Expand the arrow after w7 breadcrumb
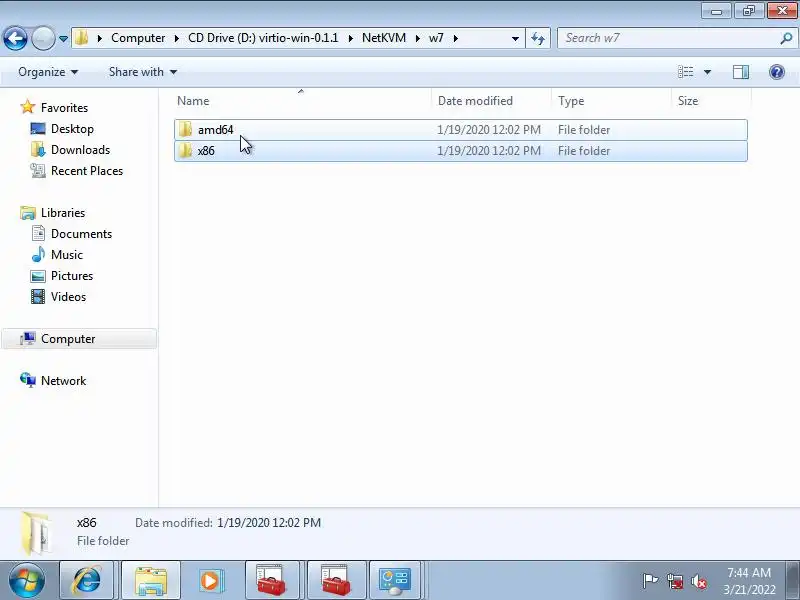The image size is (800, 600). pos(456,38)
